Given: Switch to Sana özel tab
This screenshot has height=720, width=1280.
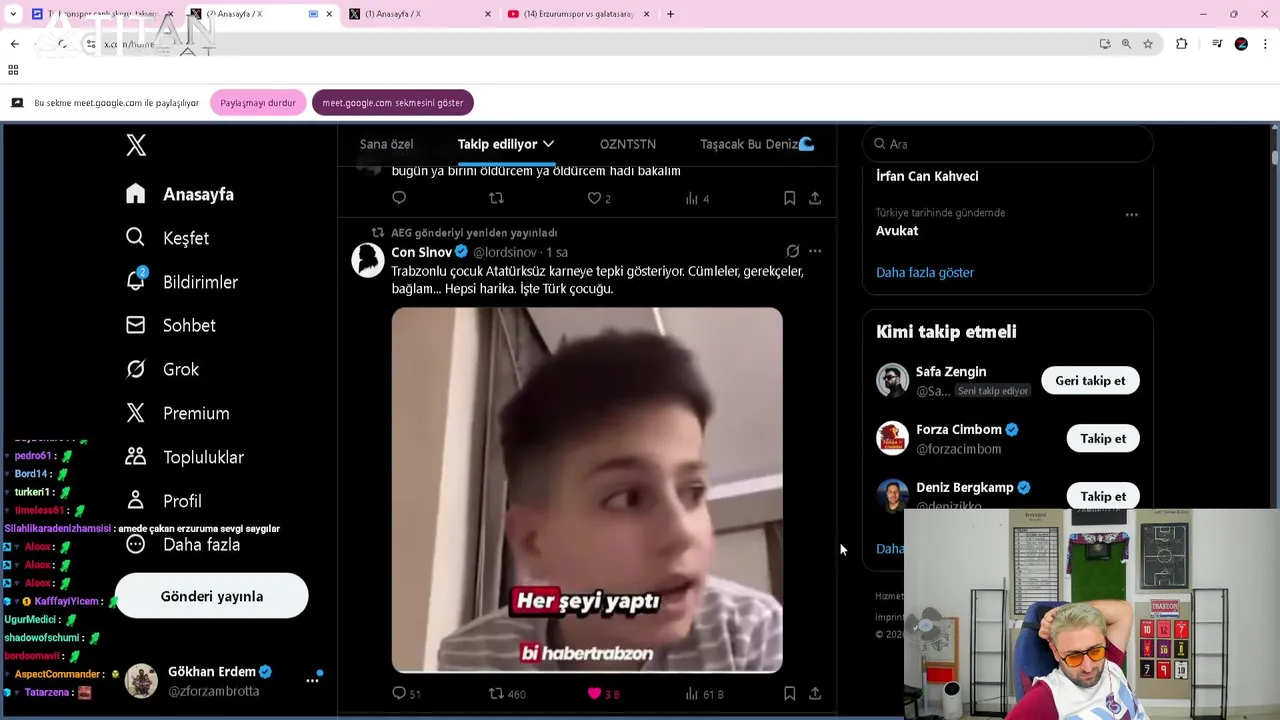Looking at the screenshot, I should [x=386, y=144].
